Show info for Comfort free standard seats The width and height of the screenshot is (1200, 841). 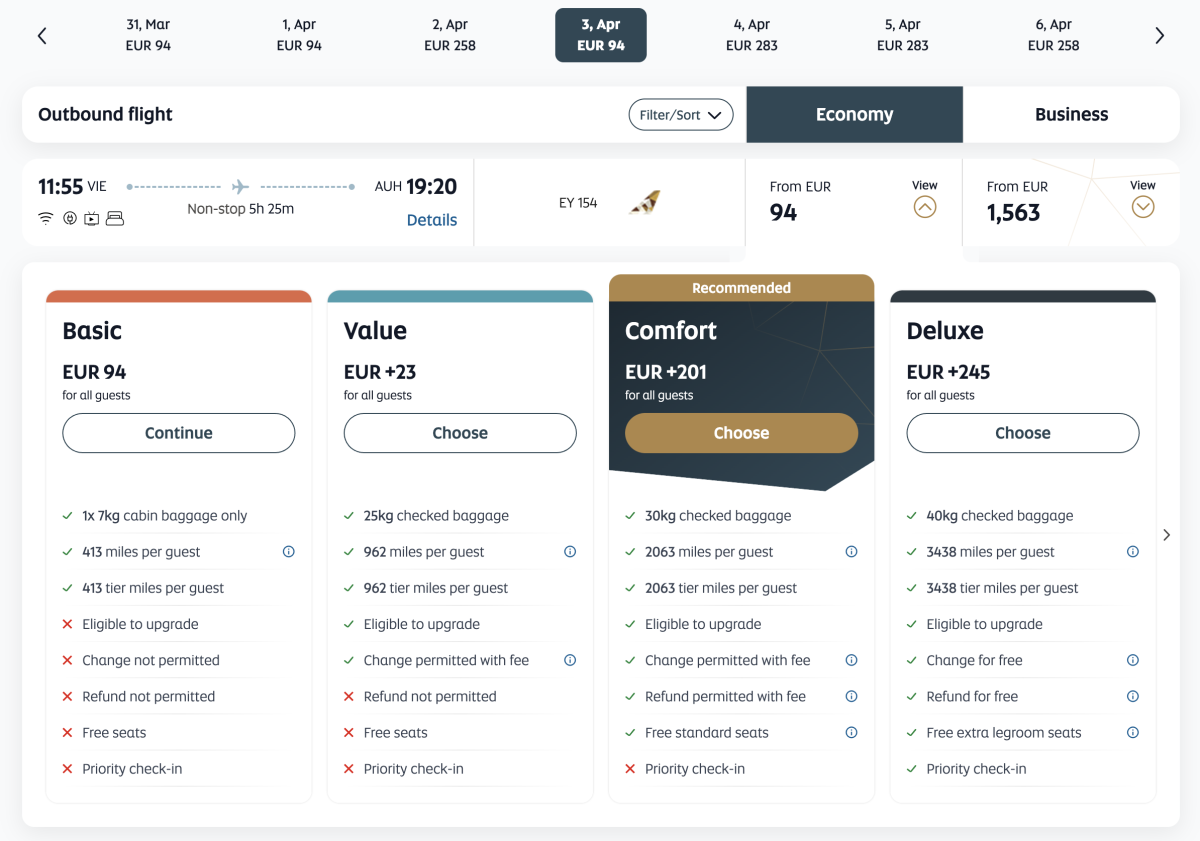coord(851,732)
